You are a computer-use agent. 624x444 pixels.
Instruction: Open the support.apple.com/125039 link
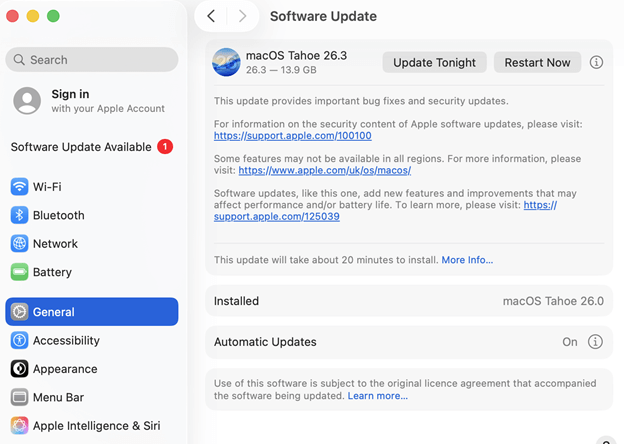coord(277,216)
